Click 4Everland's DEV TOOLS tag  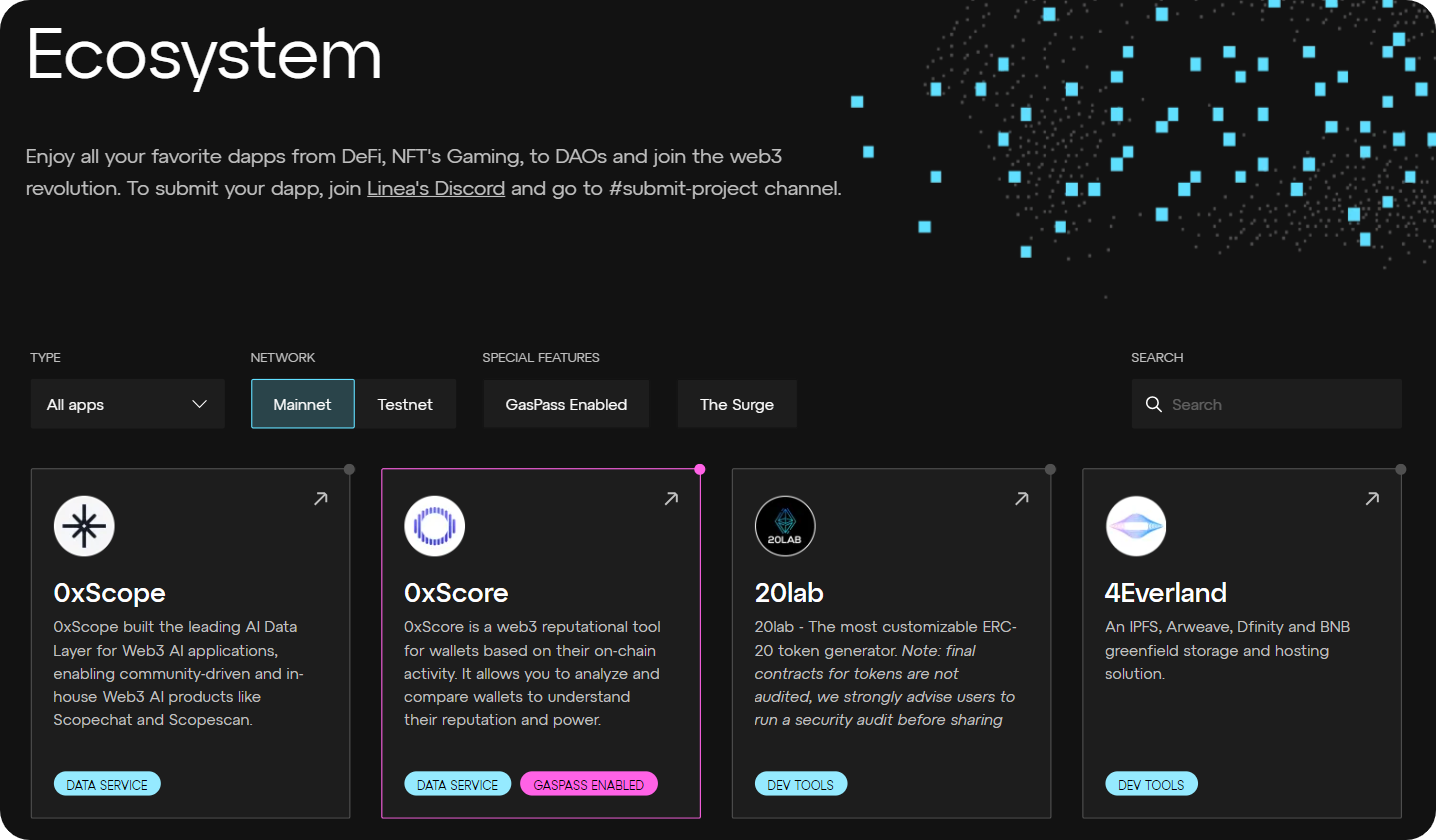coord(1152,784)
